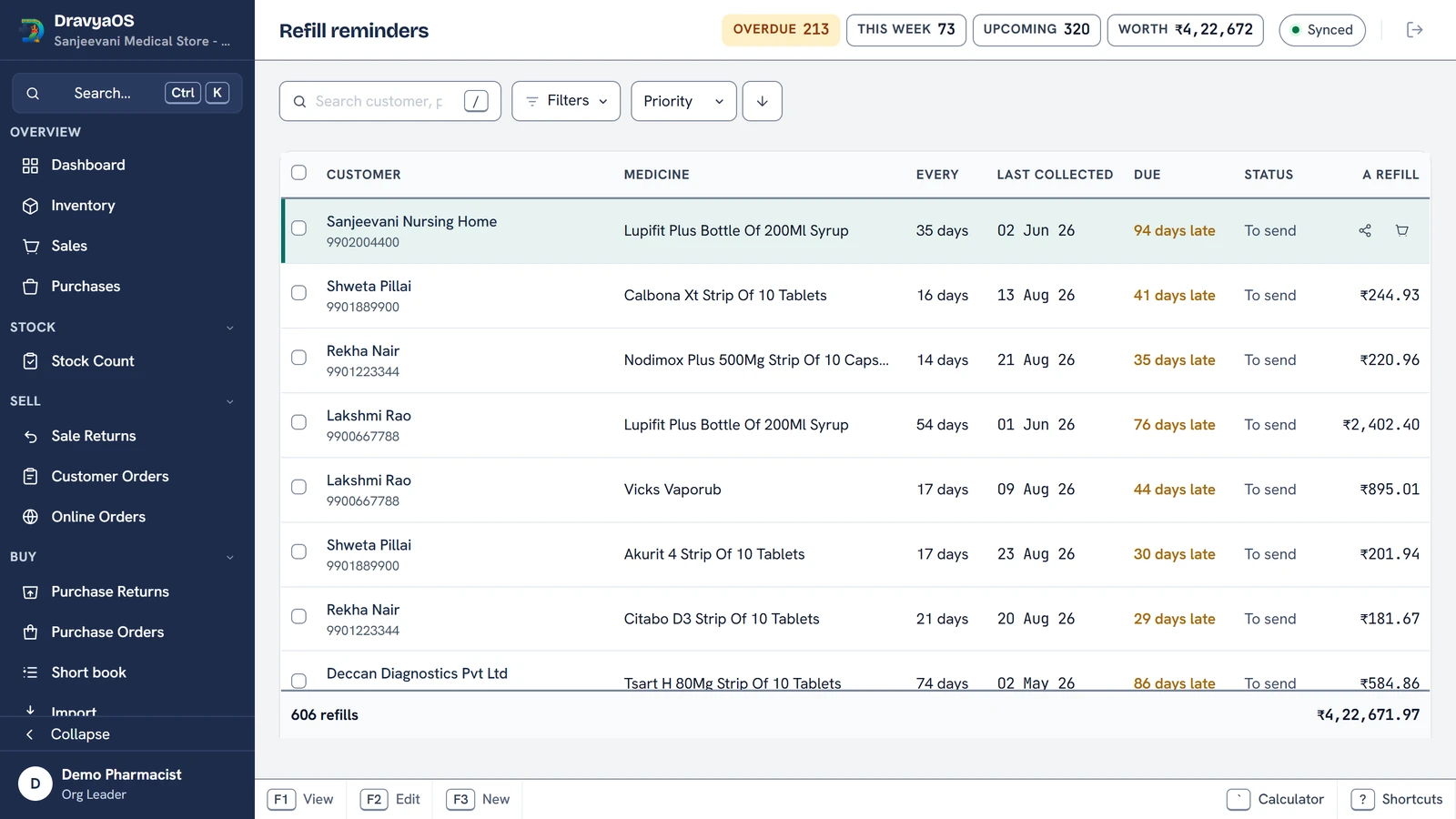1456x819 pixels.
Task: Tick checkbox for Vicks Vaporub row
Action: coord(298,487)
